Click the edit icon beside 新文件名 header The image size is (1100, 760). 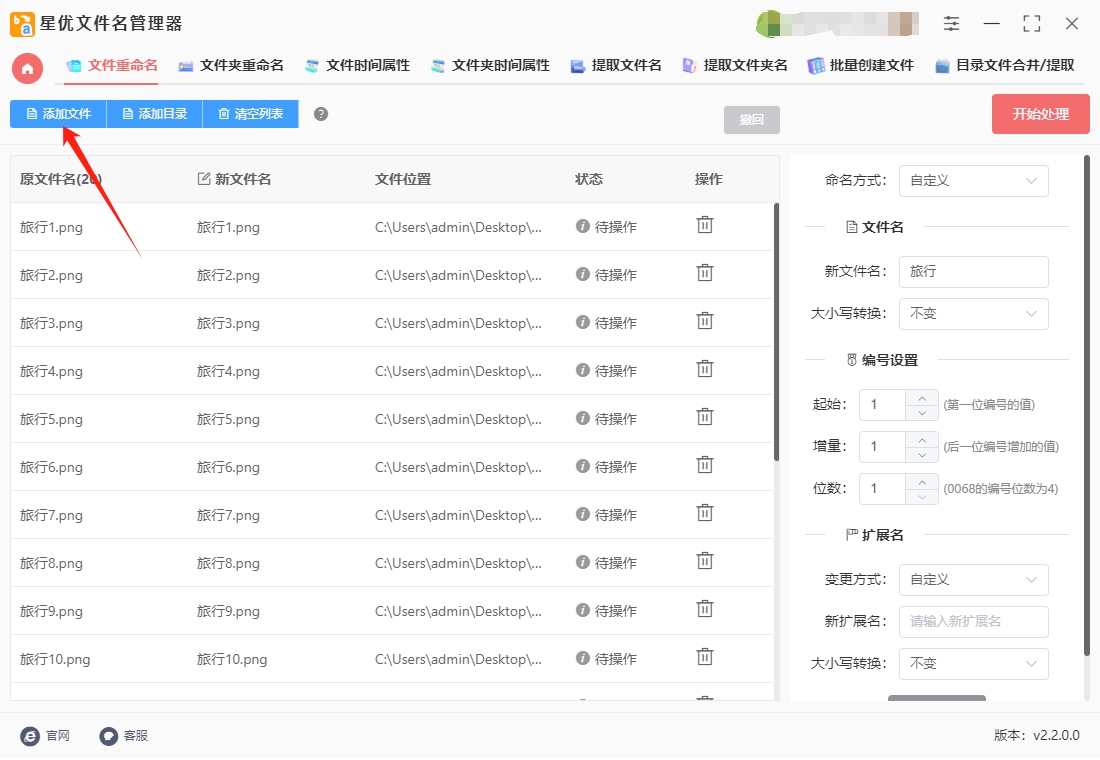tap(203, 179)
